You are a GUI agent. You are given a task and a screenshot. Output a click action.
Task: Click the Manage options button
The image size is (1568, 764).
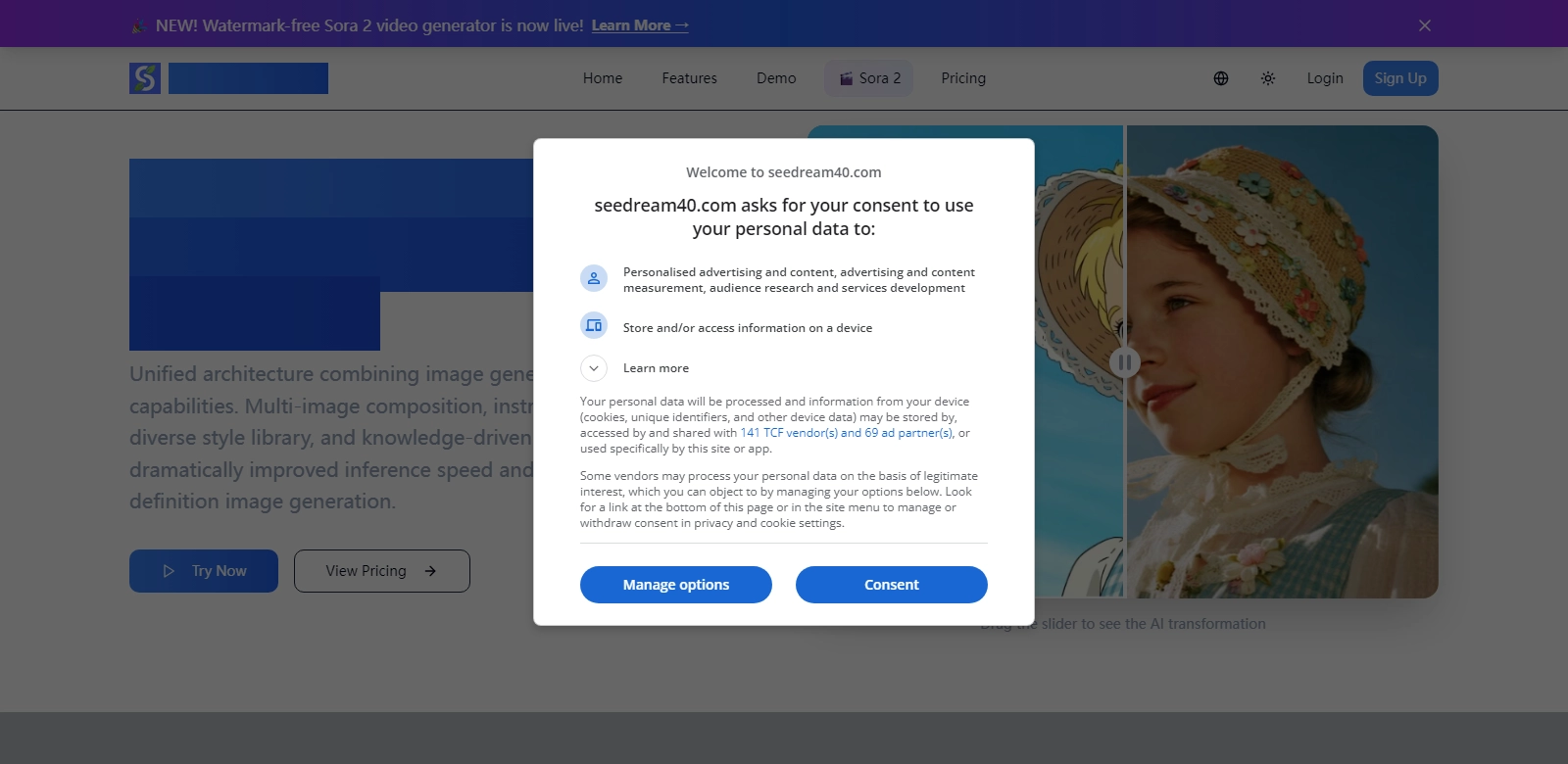676,585
